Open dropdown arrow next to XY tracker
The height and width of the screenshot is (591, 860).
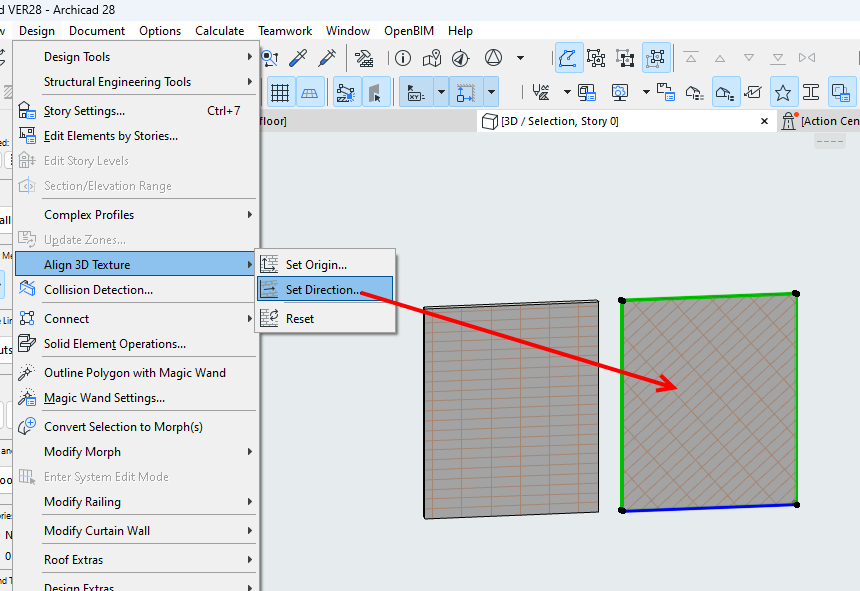click(442, 92)
